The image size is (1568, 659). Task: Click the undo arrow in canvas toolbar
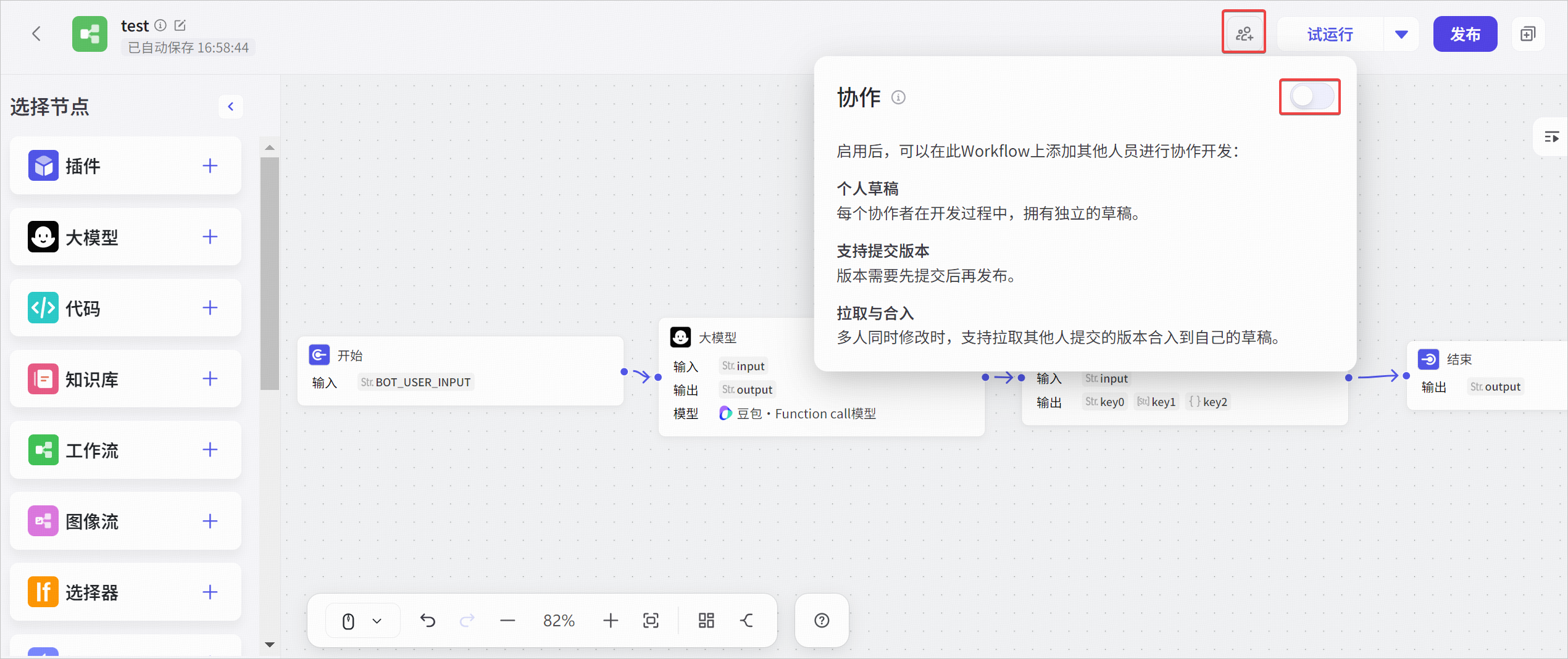tap(428, 620)
